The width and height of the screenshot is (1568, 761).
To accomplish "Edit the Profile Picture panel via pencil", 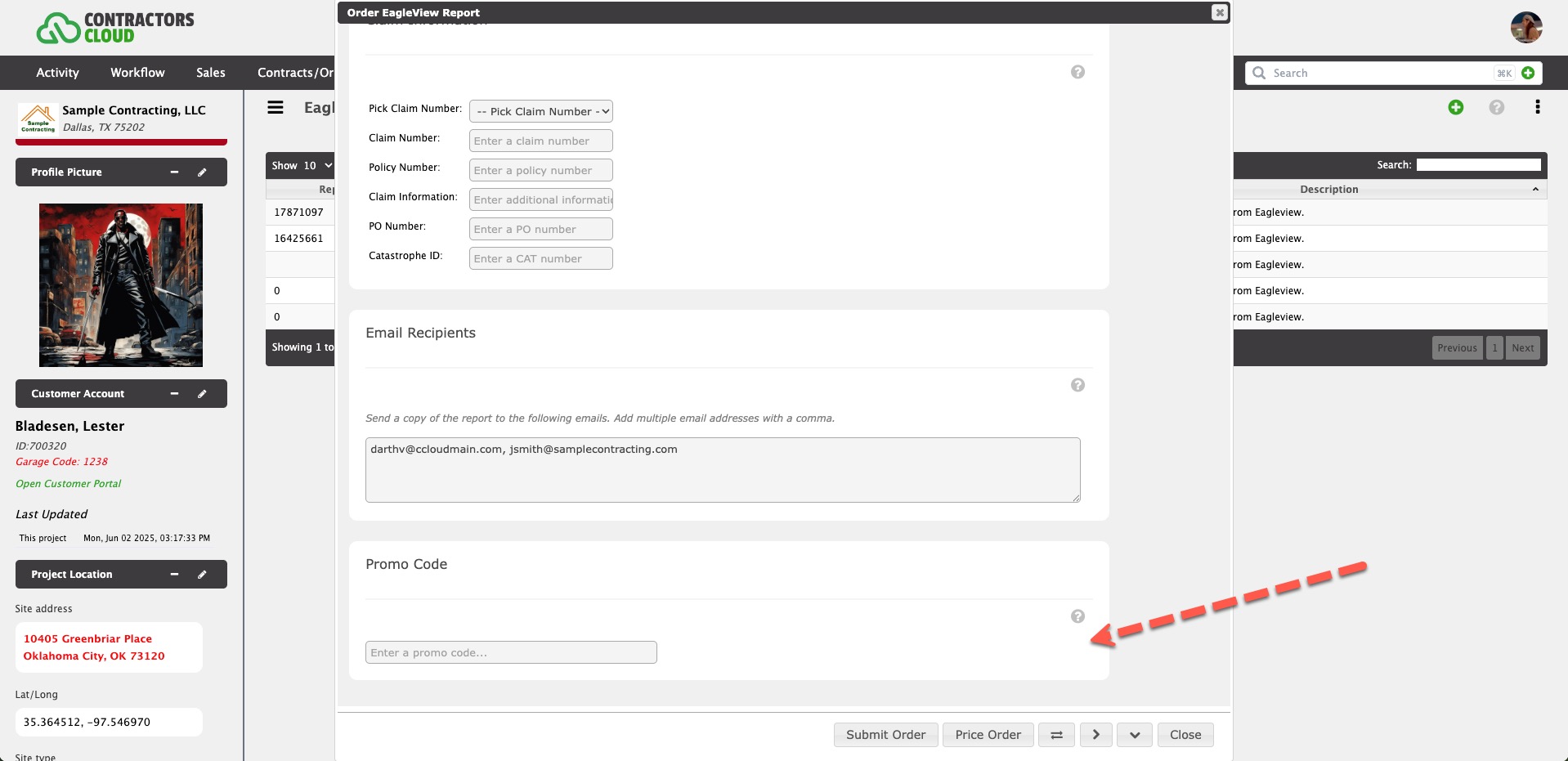I will tap(202, 172).
